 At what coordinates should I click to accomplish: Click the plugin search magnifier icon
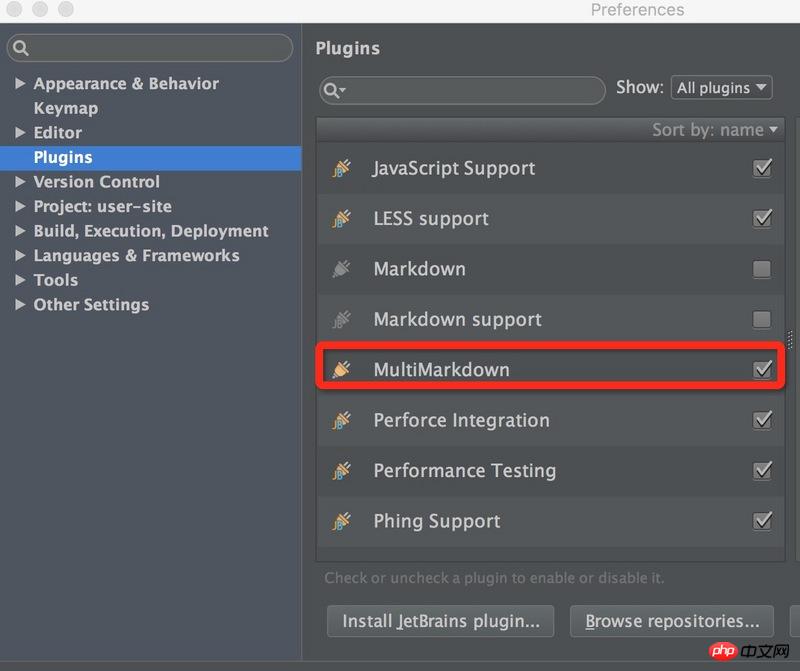(334, 90)
